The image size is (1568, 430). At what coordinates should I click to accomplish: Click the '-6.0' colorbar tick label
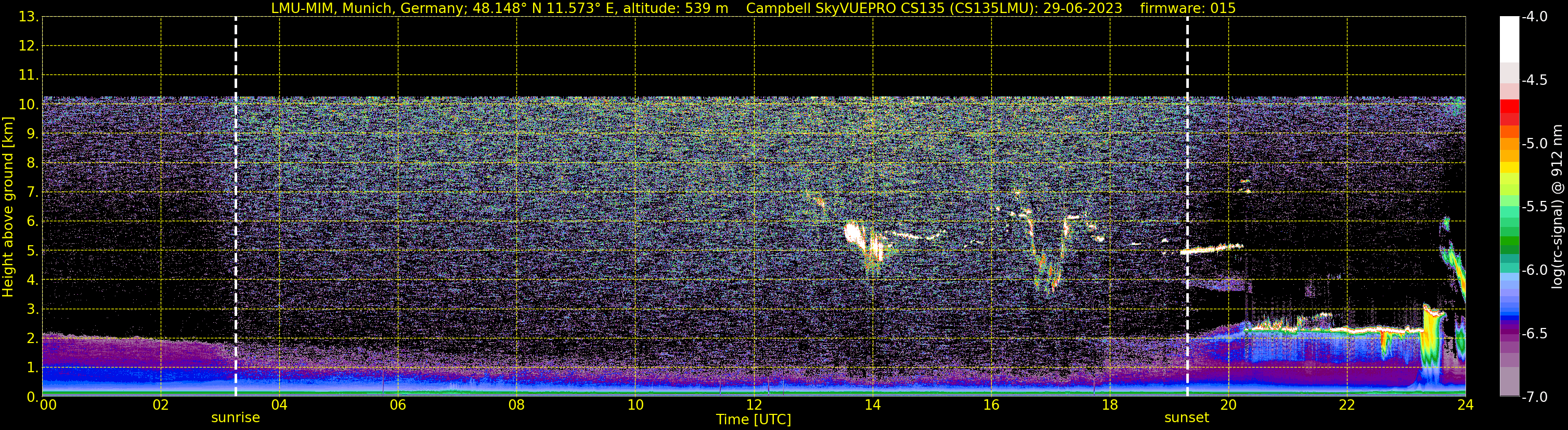tap(1535, 270)
